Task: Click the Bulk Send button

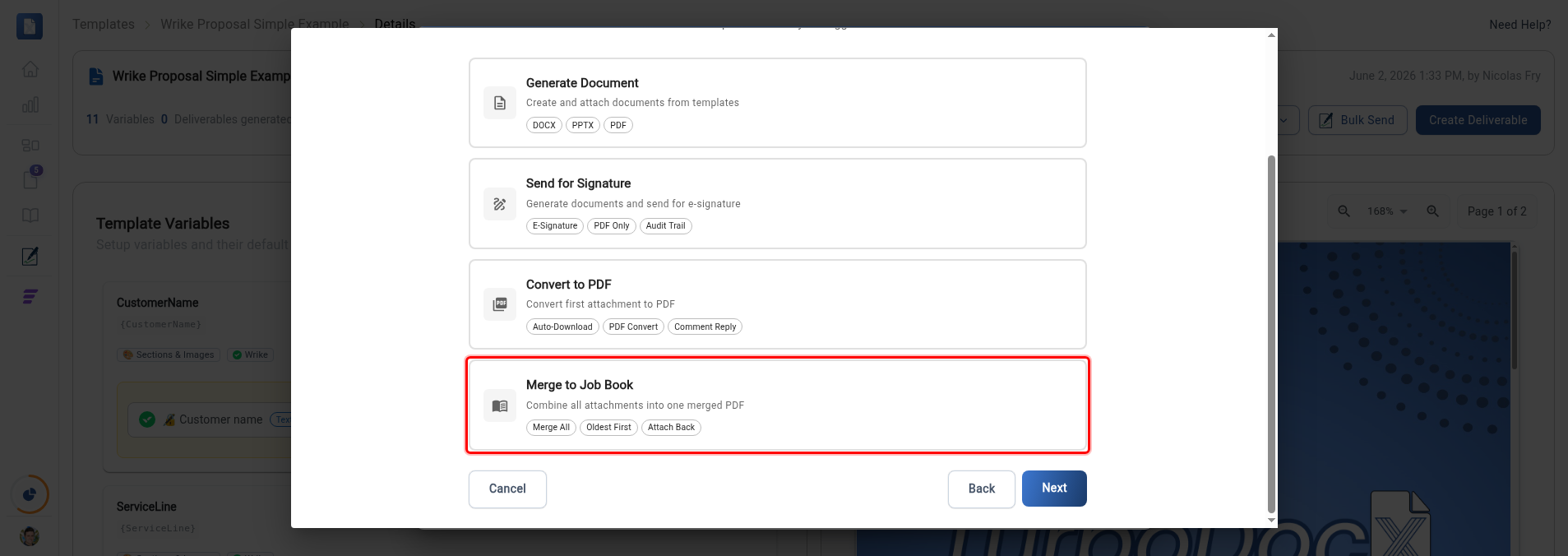Action: click(1358, 120)
